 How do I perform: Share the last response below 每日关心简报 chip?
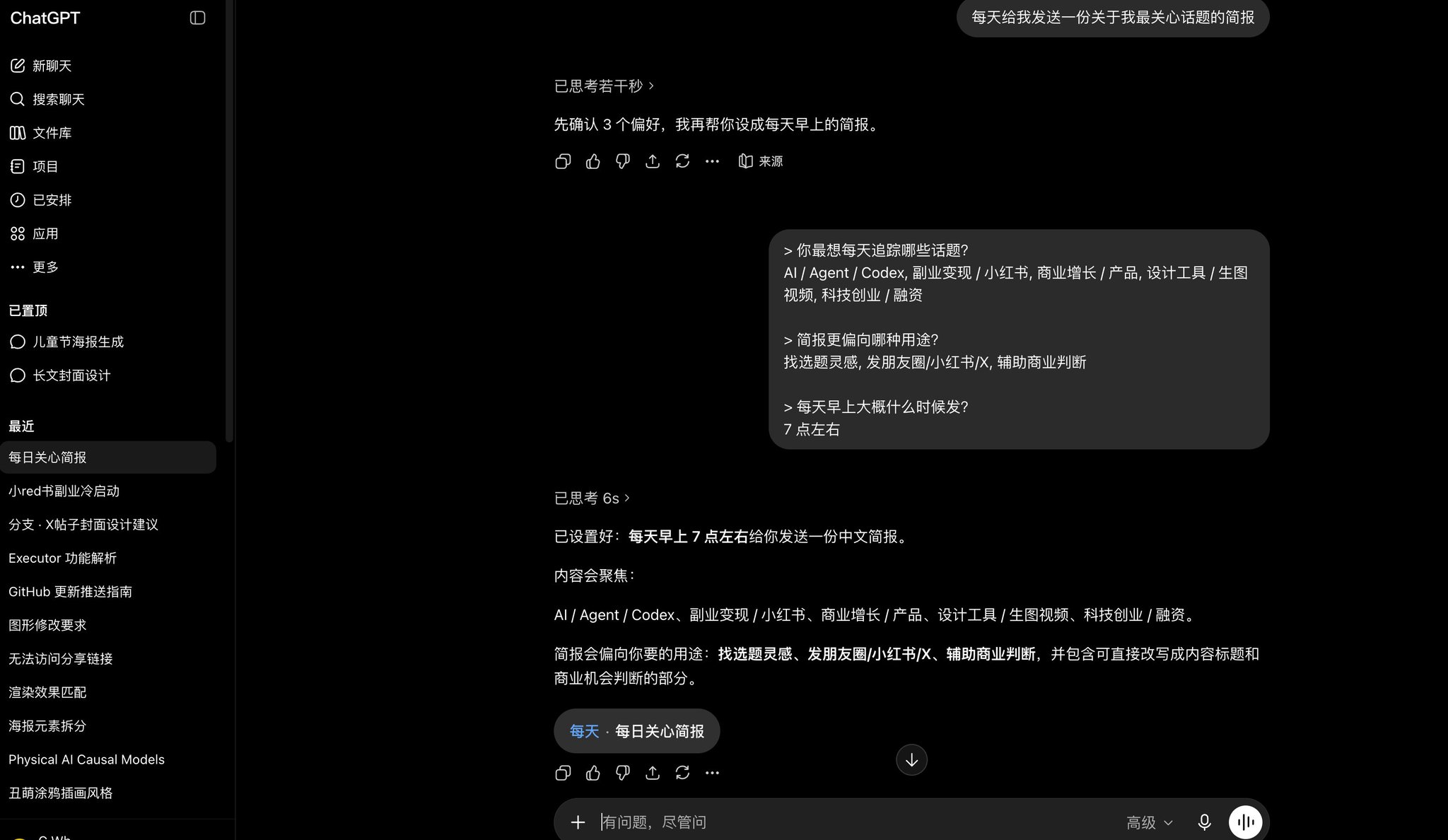653,773
